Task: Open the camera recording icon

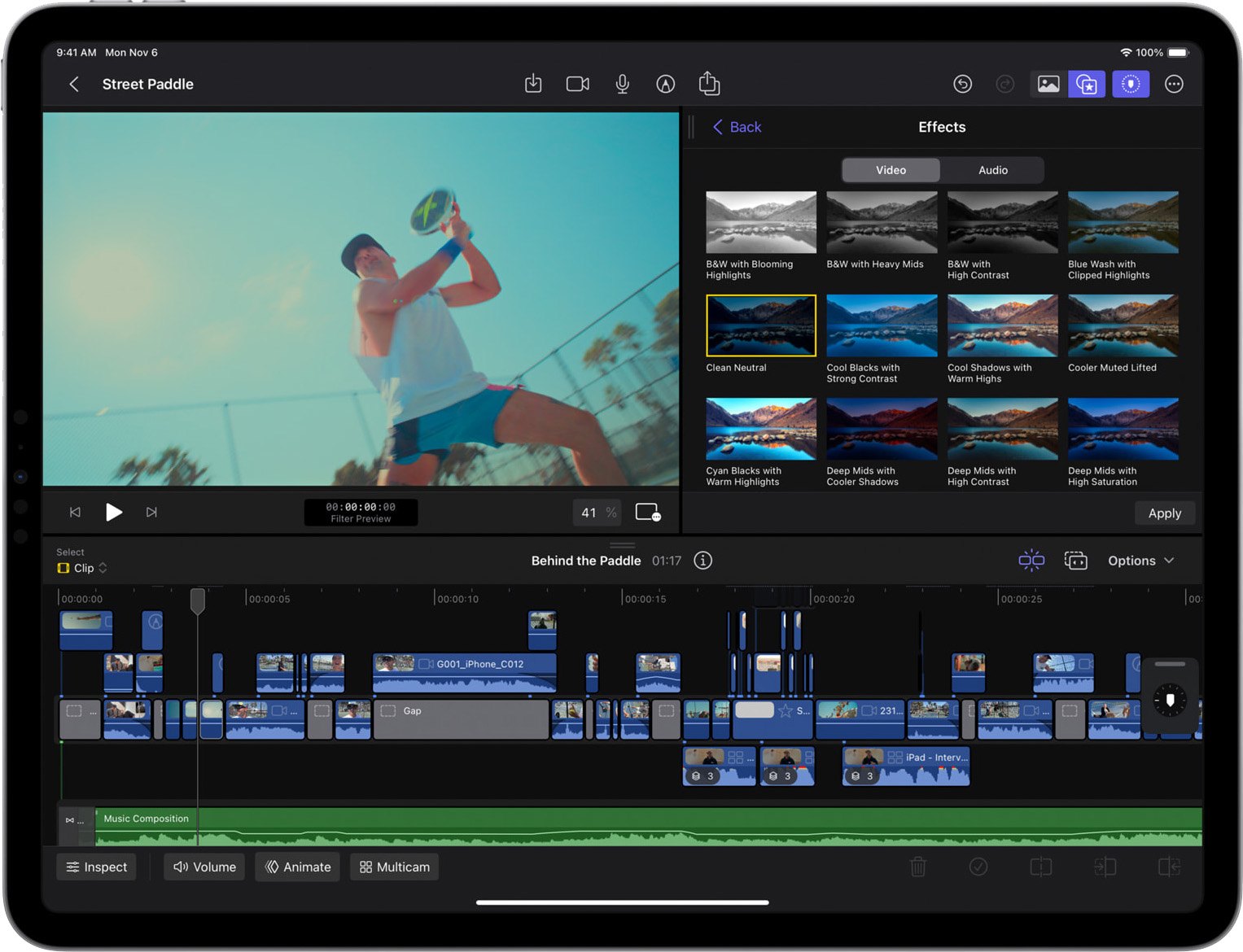Action: tap(577, 84)
